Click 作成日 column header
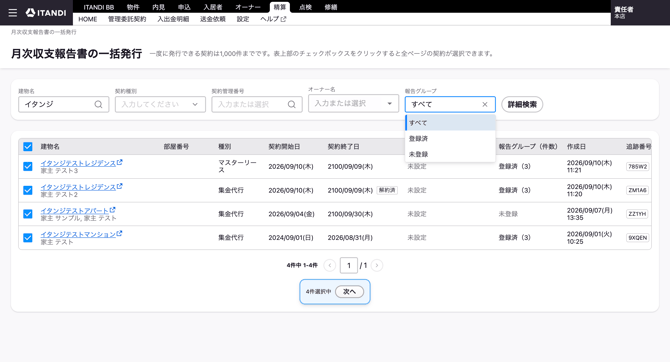 pos(576,147)
